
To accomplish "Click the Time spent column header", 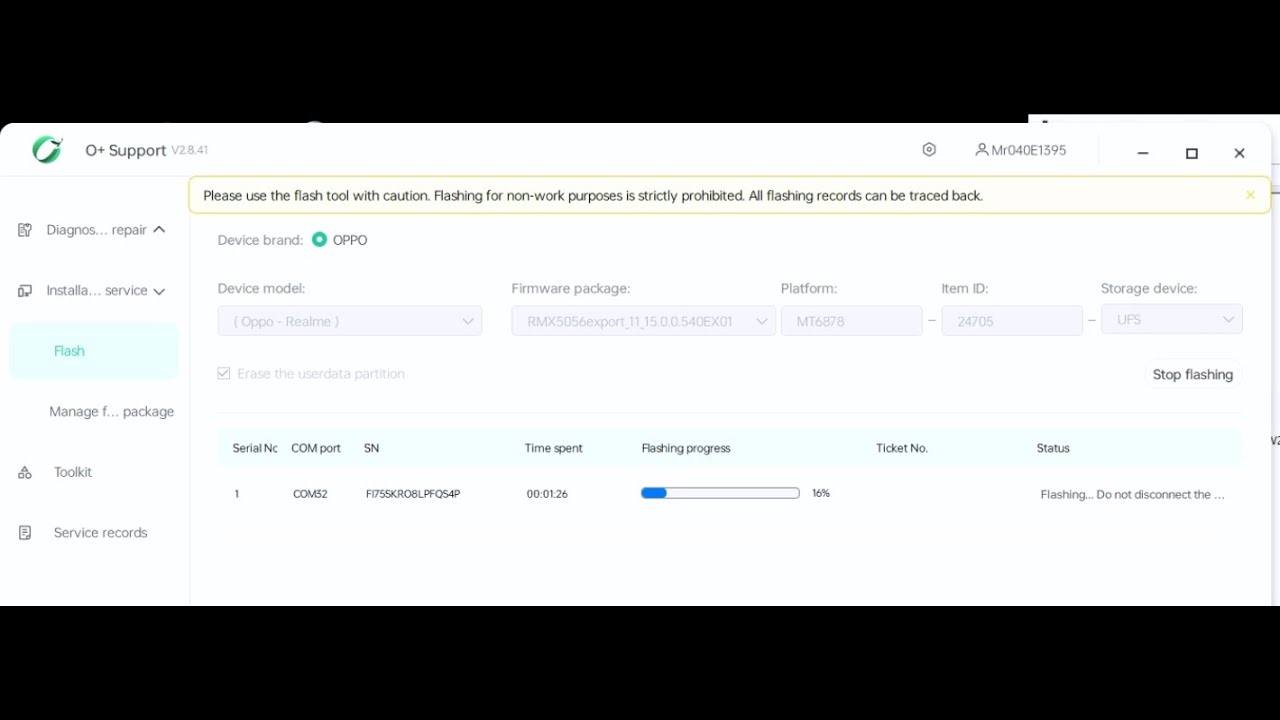I will (554, 448).
